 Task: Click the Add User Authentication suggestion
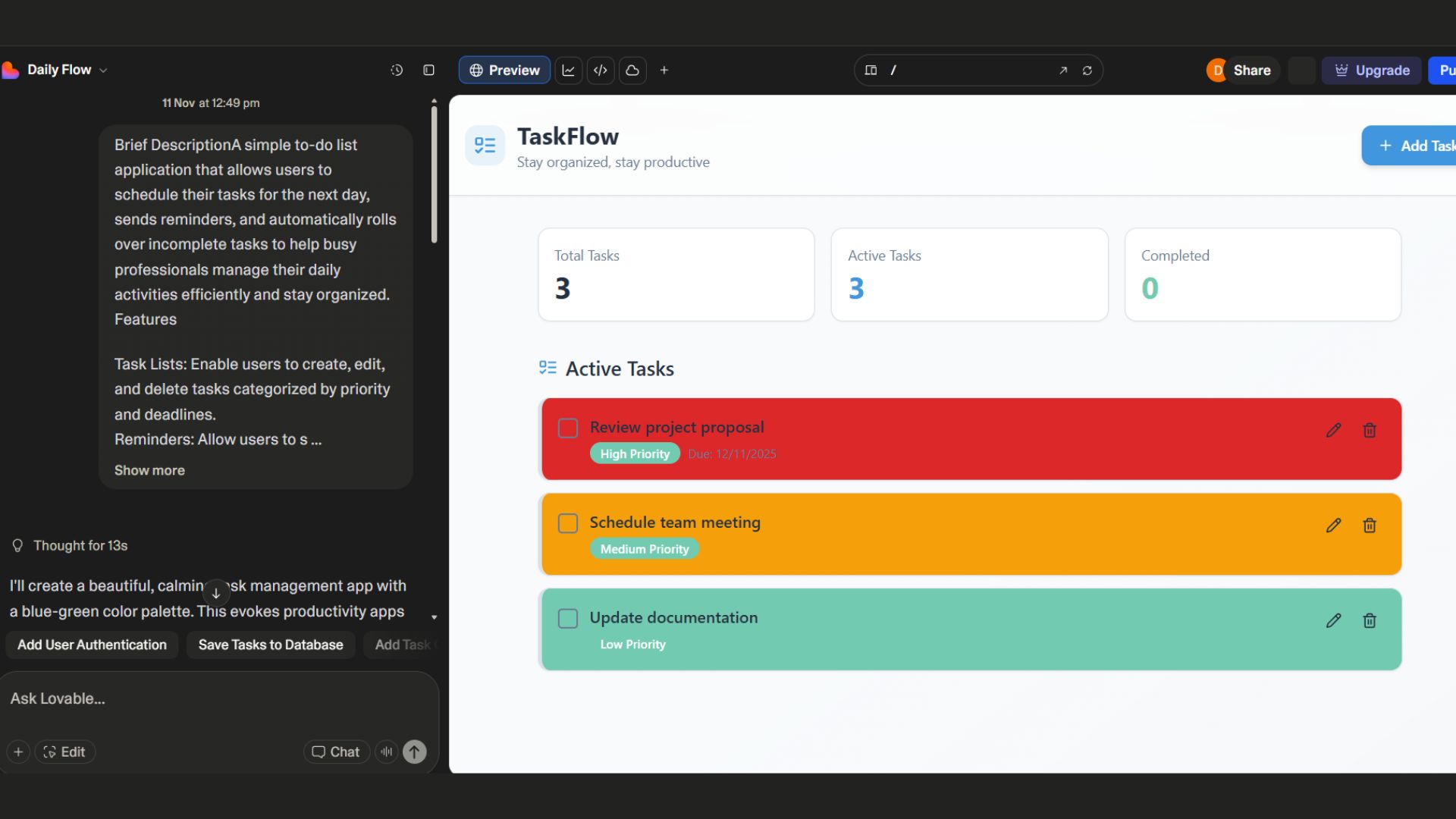coord(92,645)
